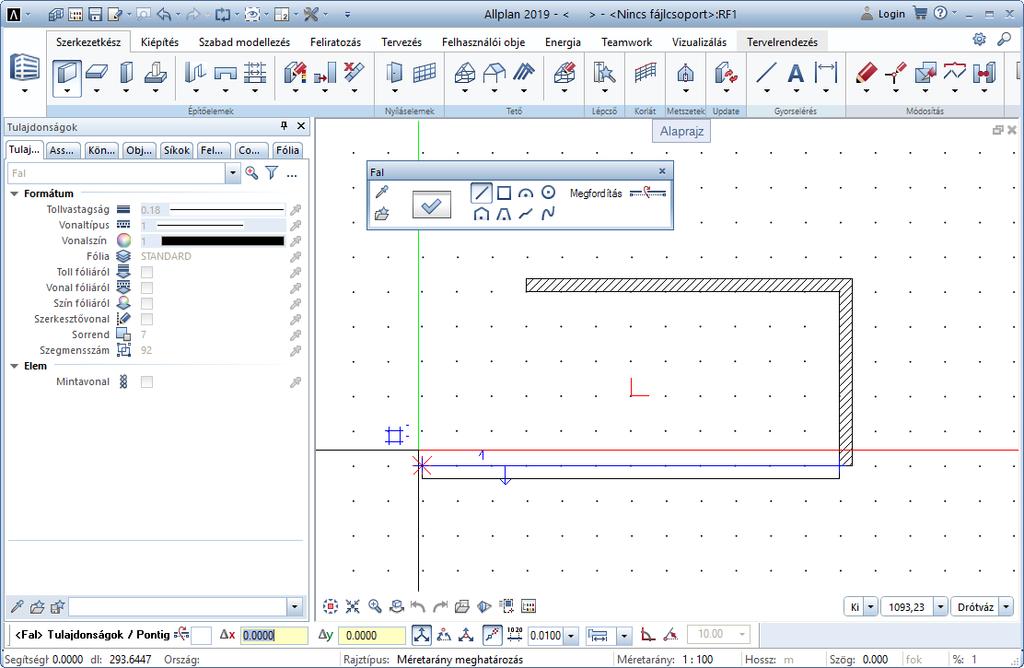The image size is (1024, 668).
Task: Toggle the Vonal fóliáról checkbox
Action: (x=147, y=288)
